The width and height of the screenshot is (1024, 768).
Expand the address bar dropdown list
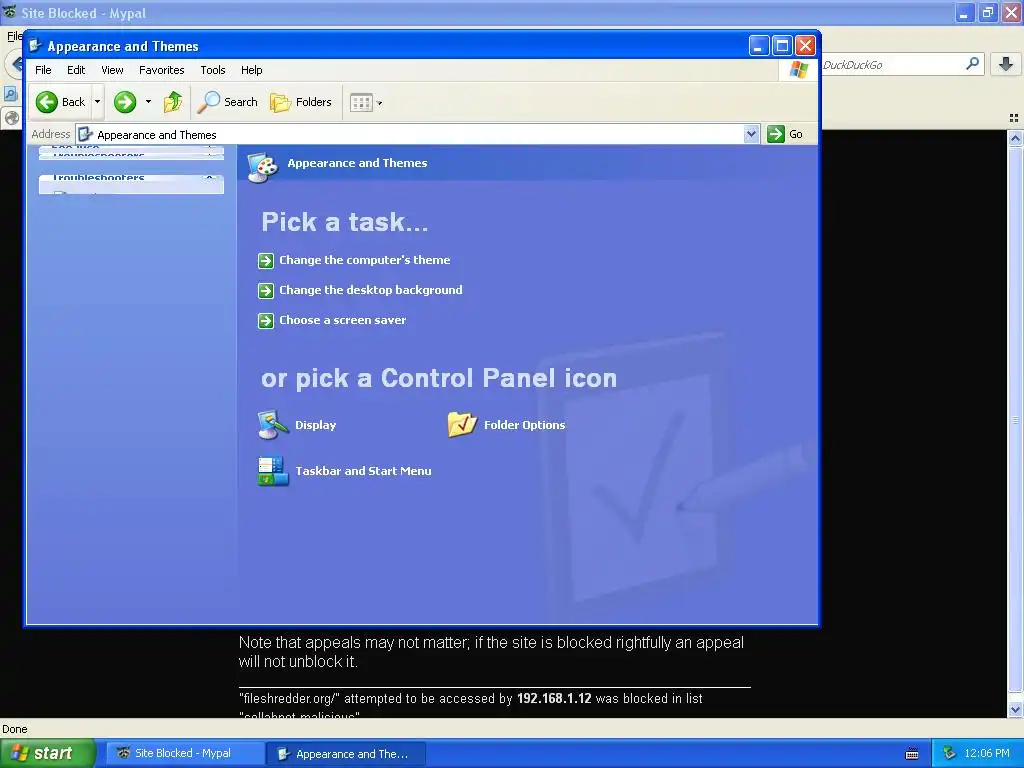(751, 134)
